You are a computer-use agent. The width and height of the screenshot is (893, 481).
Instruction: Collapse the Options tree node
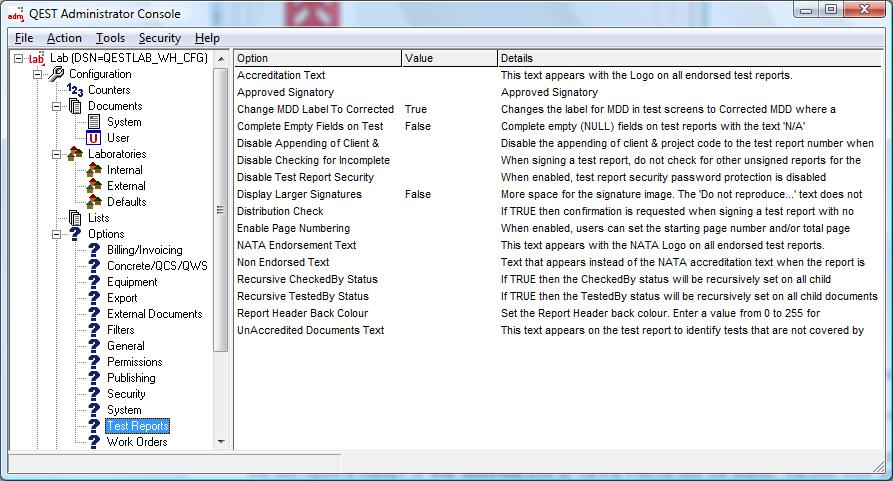click(57, 234)
